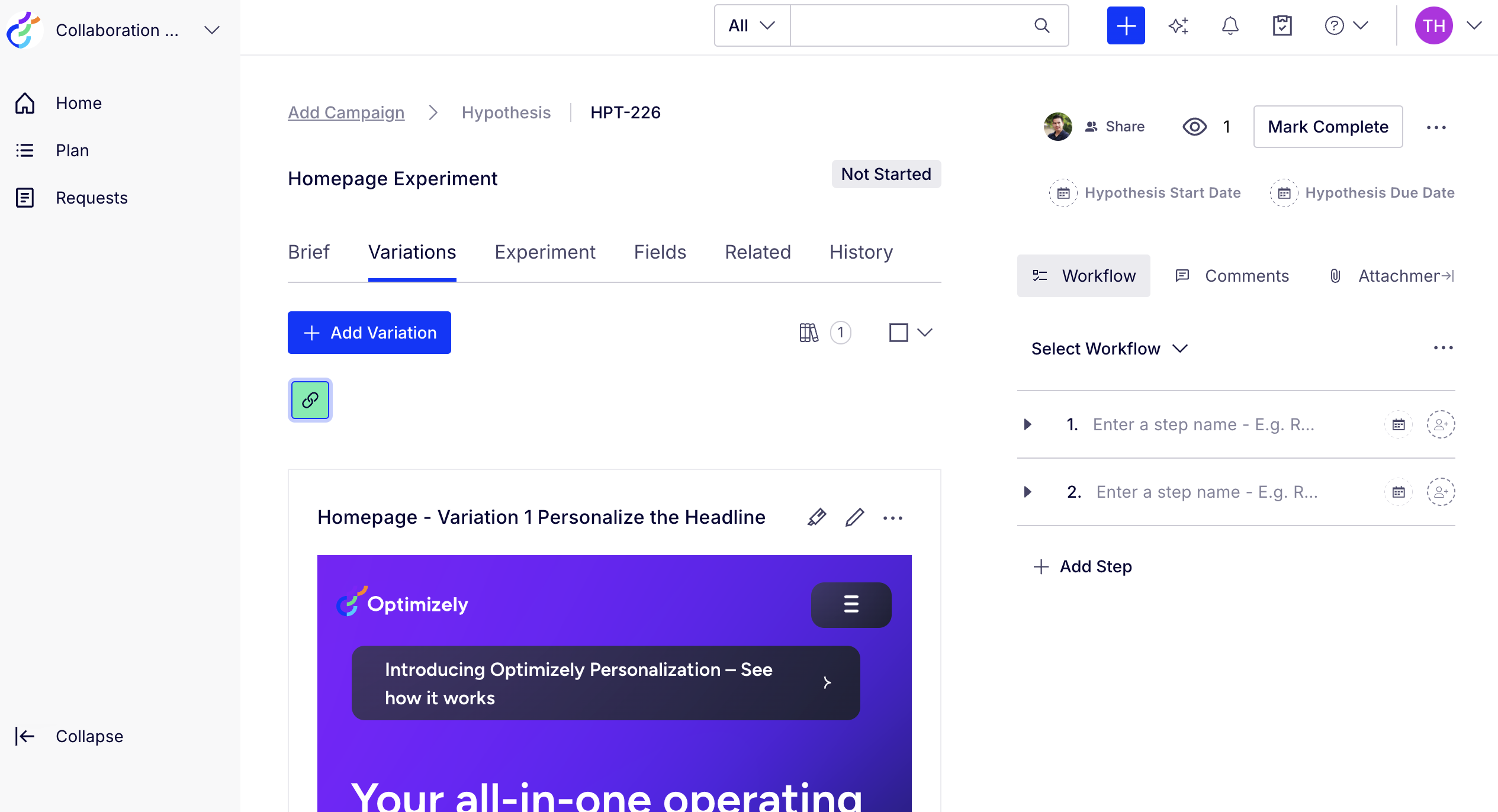This screenshot has height=812, width=1498.
Task: Click the Share button
Action: [x=1114, y=127]
